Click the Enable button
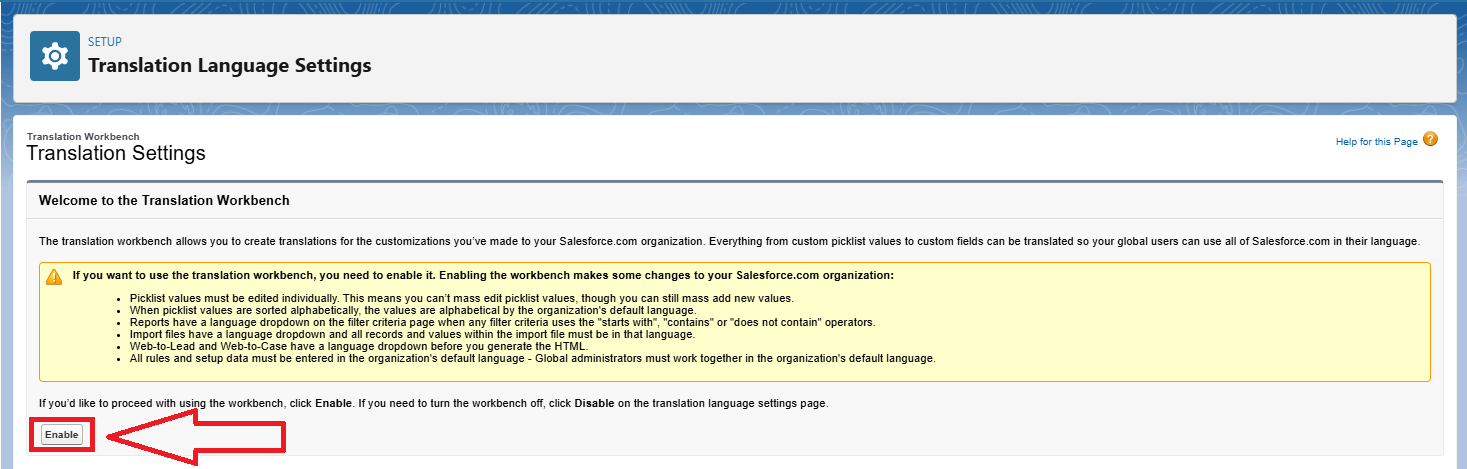 click(61, 435)
